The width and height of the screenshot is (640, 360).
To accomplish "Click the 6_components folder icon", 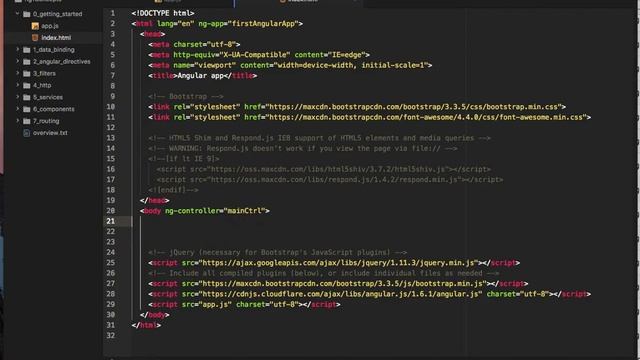I will pos(27,109).
